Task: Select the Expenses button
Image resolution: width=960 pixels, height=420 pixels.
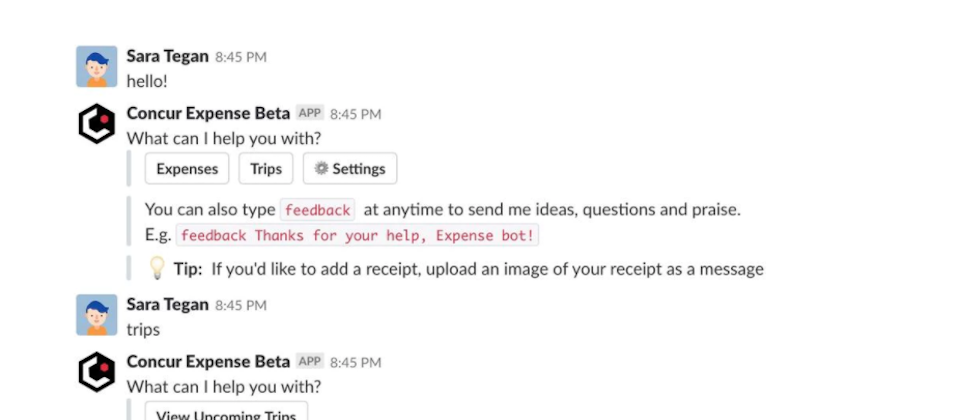Action: tap(187, 168)
